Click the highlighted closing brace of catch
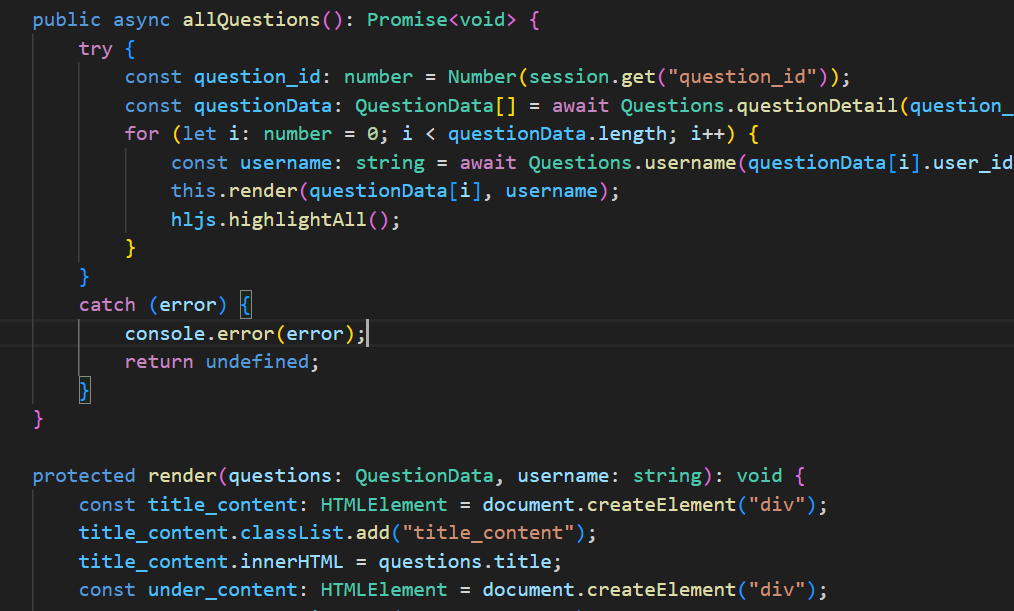1014x611 pixels. point(85,390)
